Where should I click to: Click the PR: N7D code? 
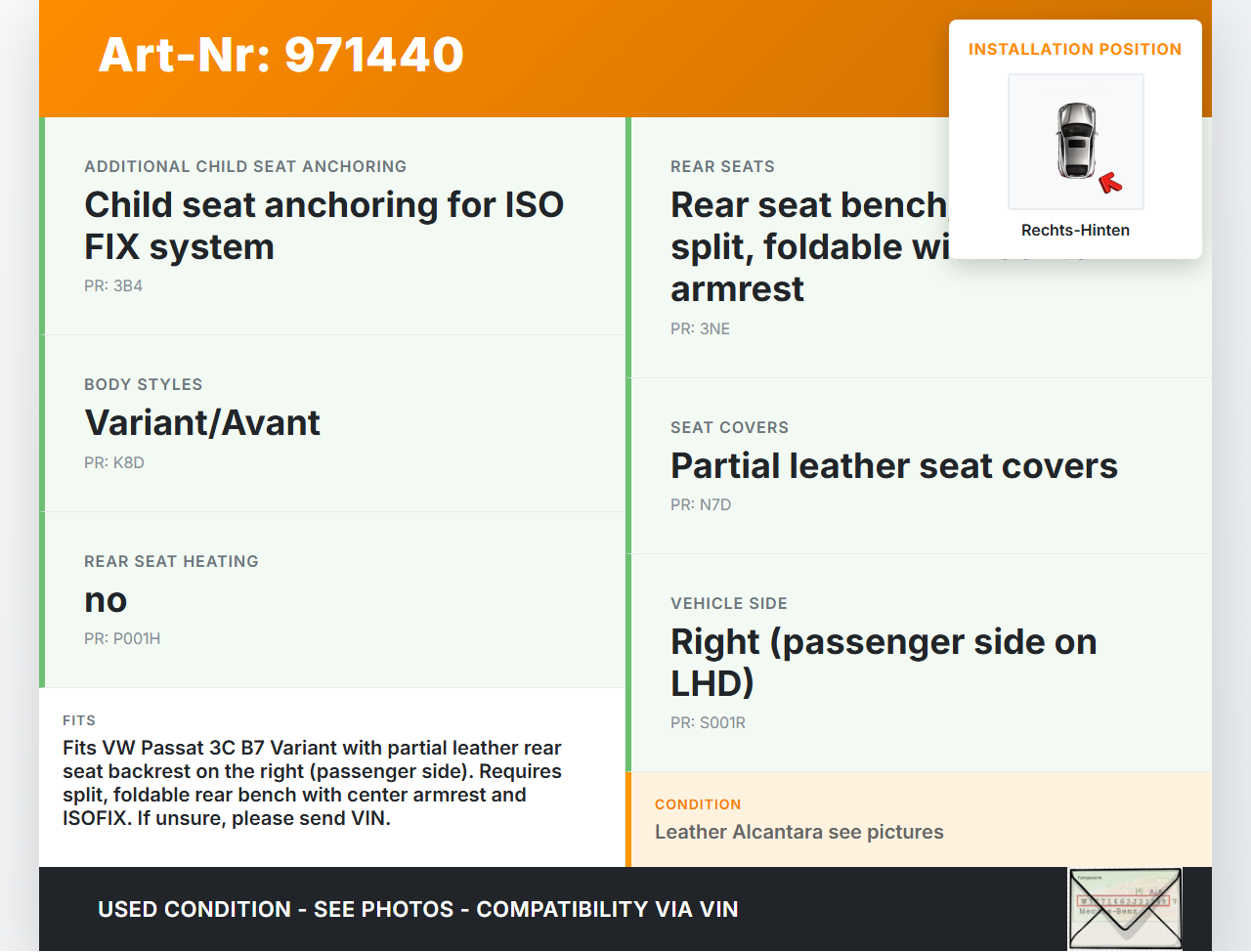click(701, 505)
